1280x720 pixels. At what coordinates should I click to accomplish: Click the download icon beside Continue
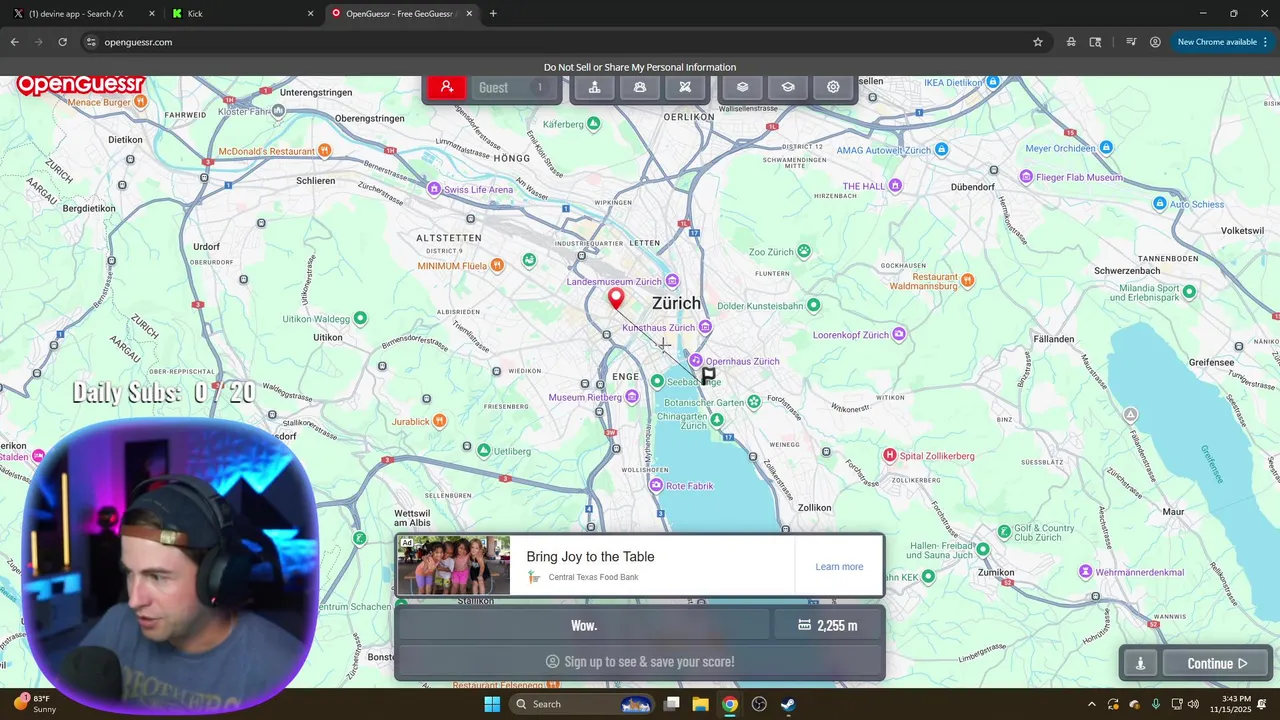click(x=1140, y=663)
